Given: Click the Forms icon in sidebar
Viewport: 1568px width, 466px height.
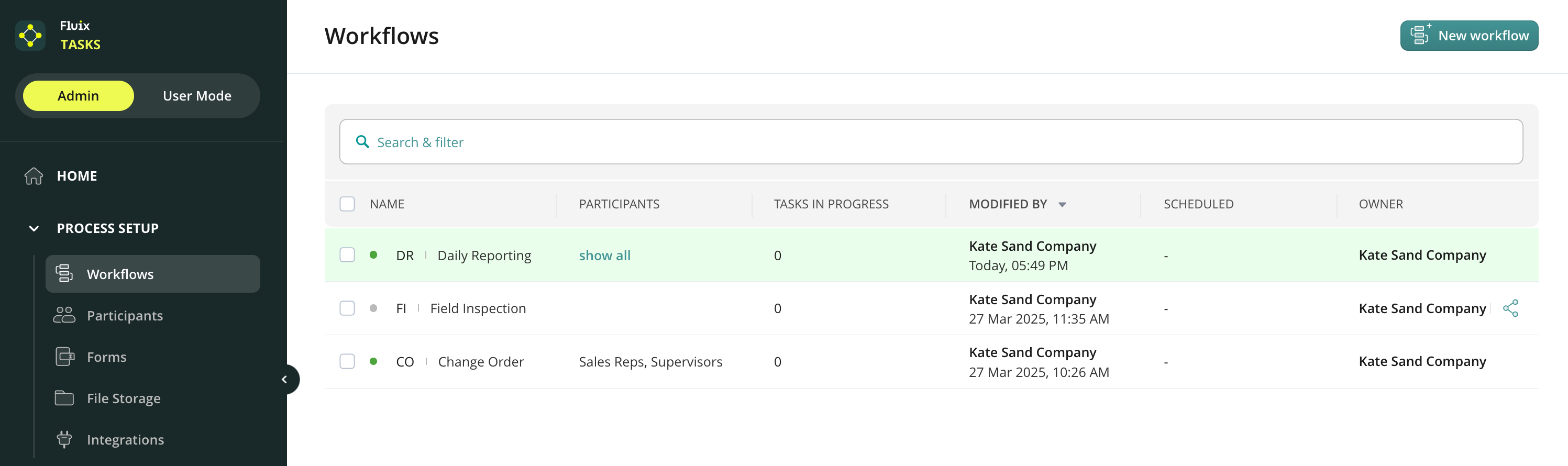Looking at the screenshot, I should [64, 357].
